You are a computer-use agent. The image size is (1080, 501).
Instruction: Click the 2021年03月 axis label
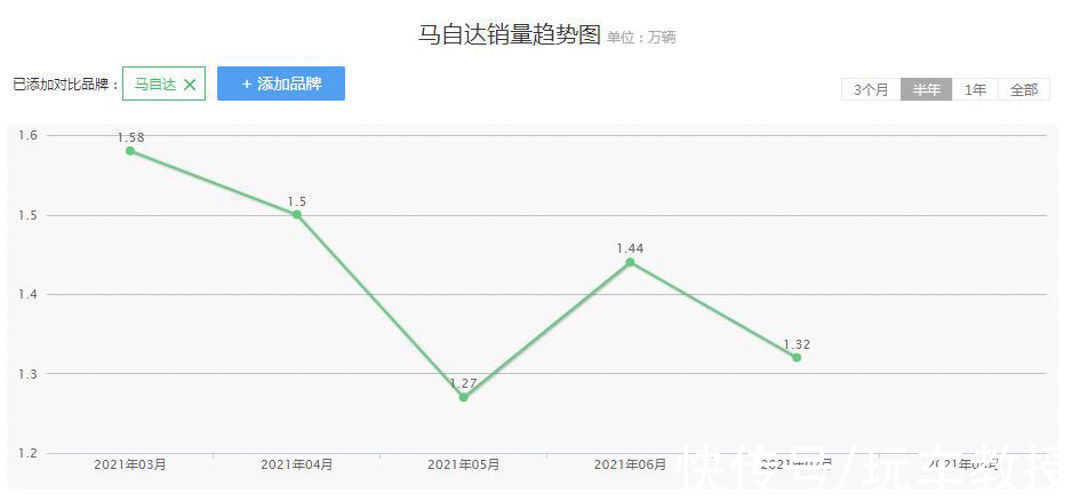point(130,464)
